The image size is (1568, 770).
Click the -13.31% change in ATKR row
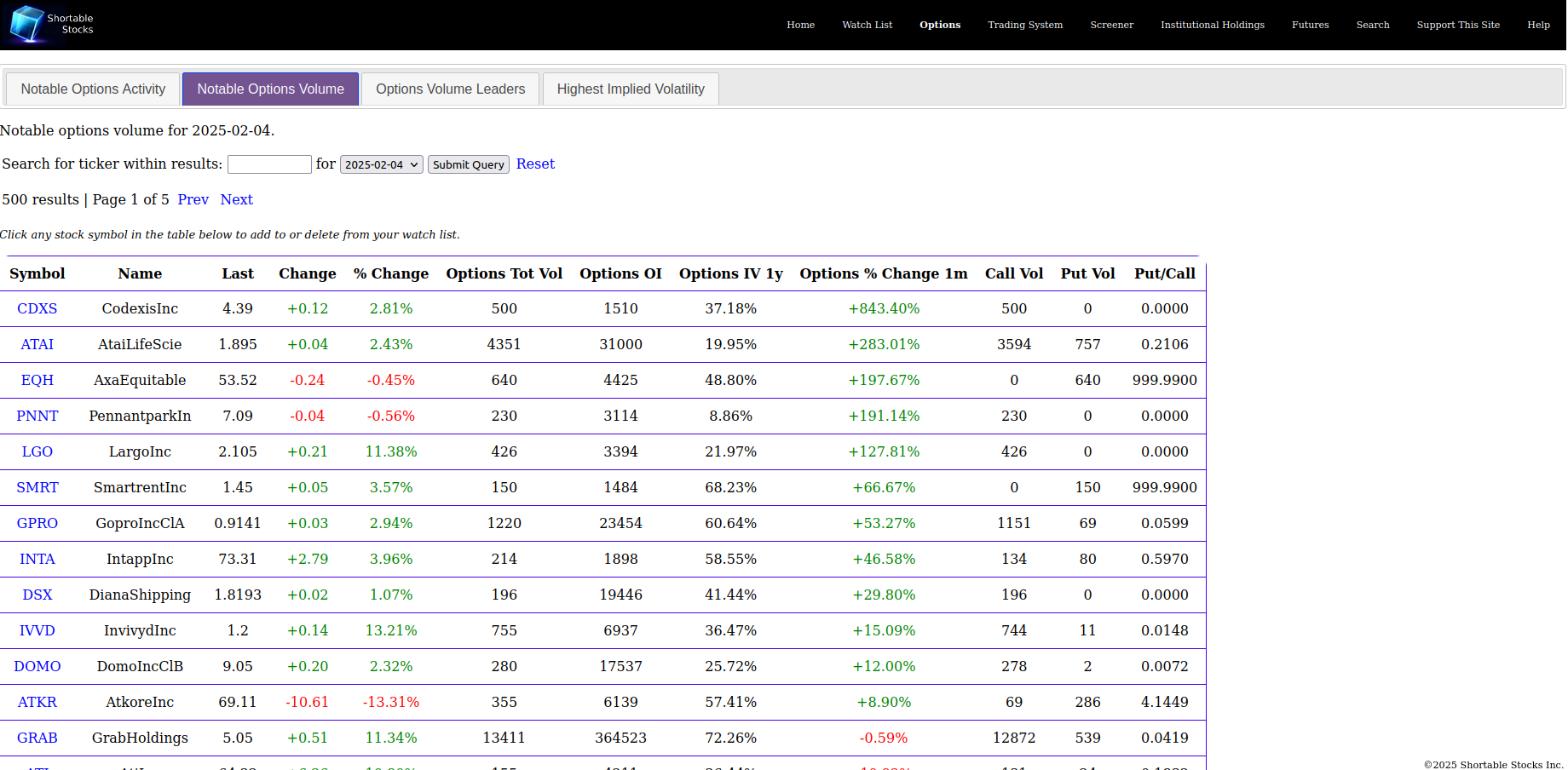coord(391,702)
